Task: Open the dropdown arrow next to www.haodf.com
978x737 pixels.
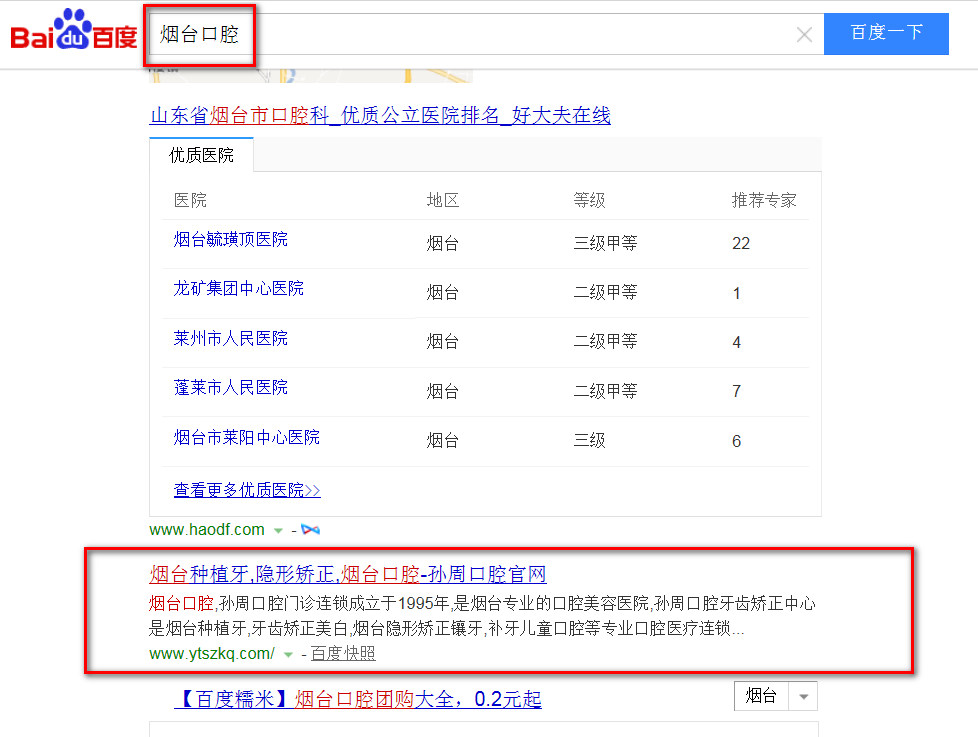Action: point(280,530)
